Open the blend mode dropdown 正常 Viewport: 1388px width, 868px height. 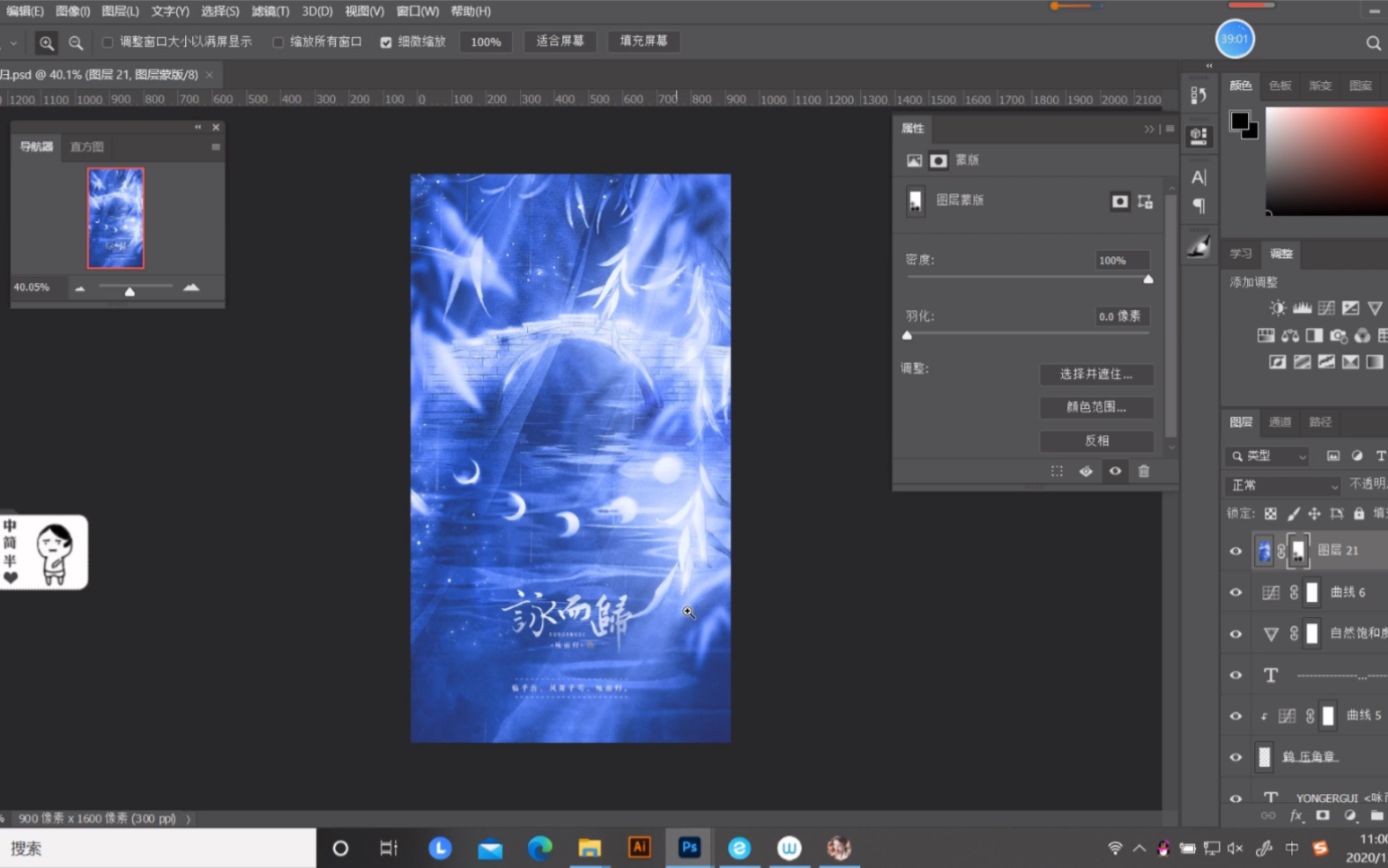coord(1283,486)
